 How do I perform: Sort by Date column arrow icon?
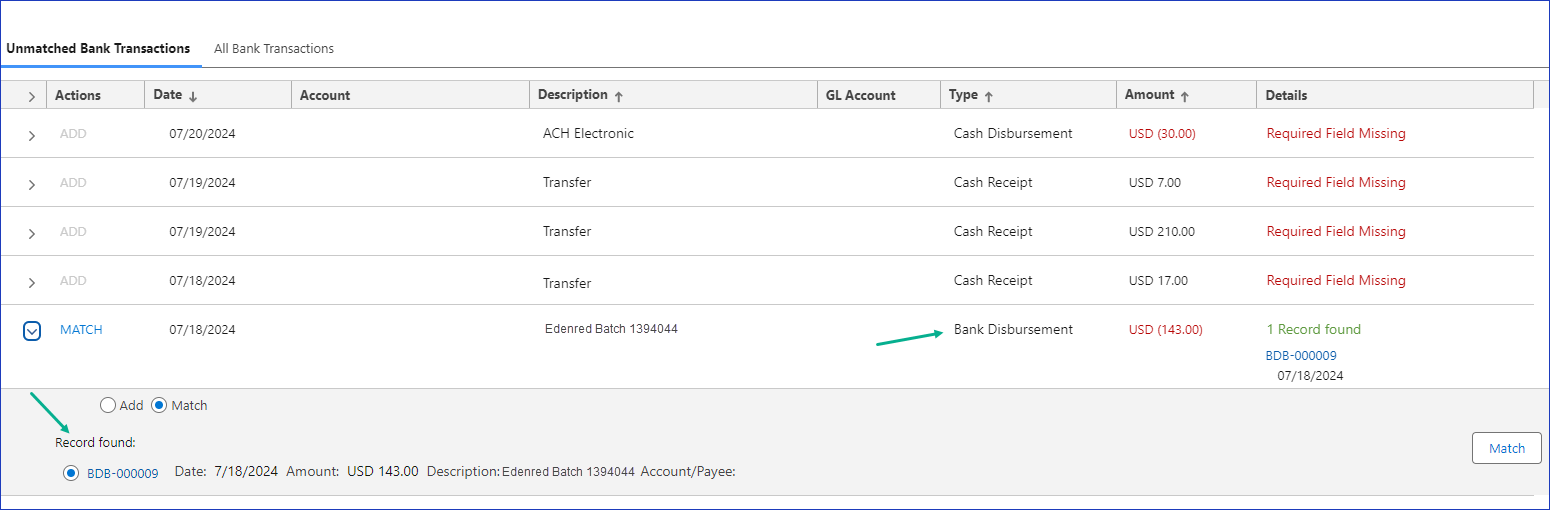[x=193, y=96]
